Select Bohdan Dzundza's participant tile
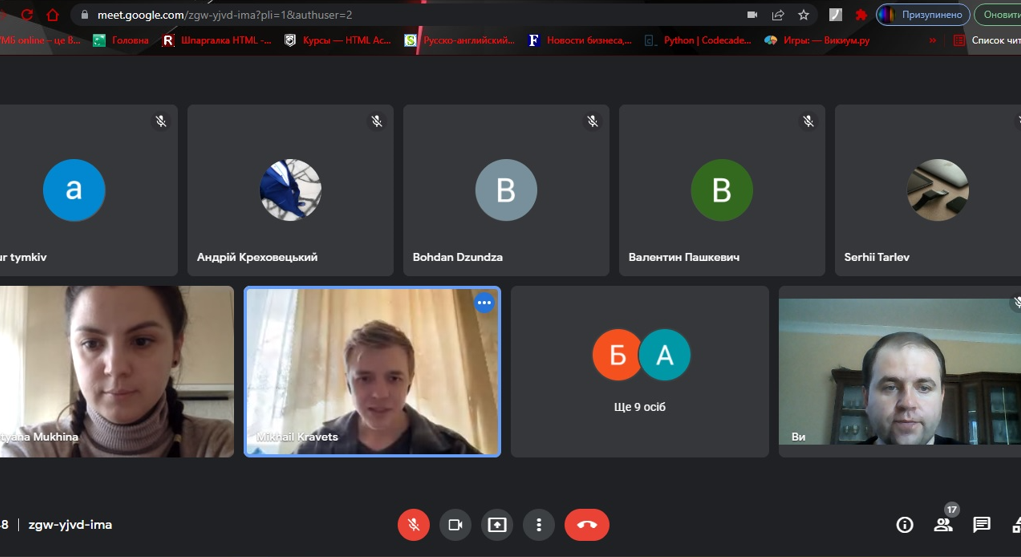Screen dimensions: 1021x557 click(506, 190)
